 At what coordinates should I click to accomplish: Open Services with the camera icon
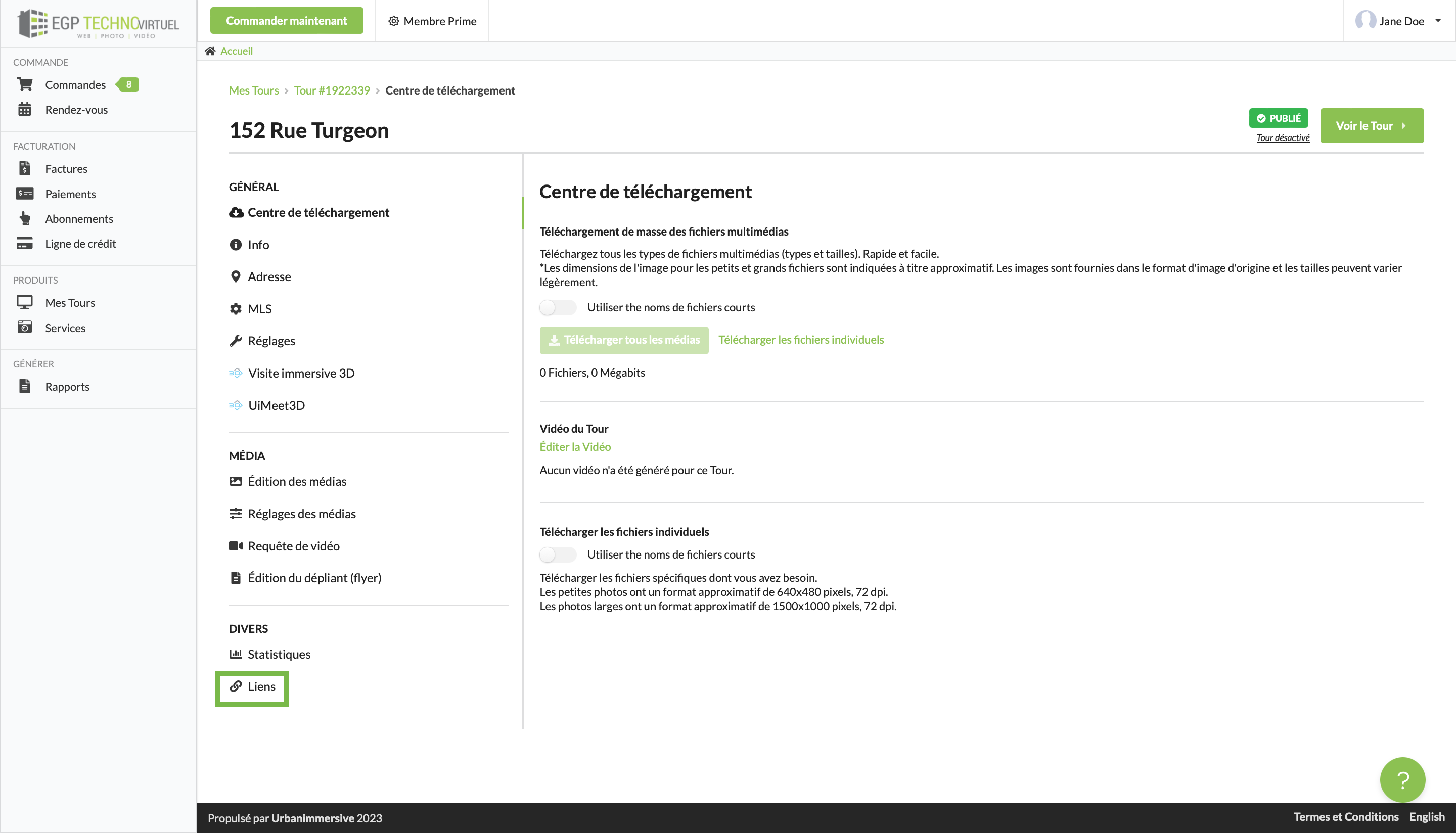(25, 327)
